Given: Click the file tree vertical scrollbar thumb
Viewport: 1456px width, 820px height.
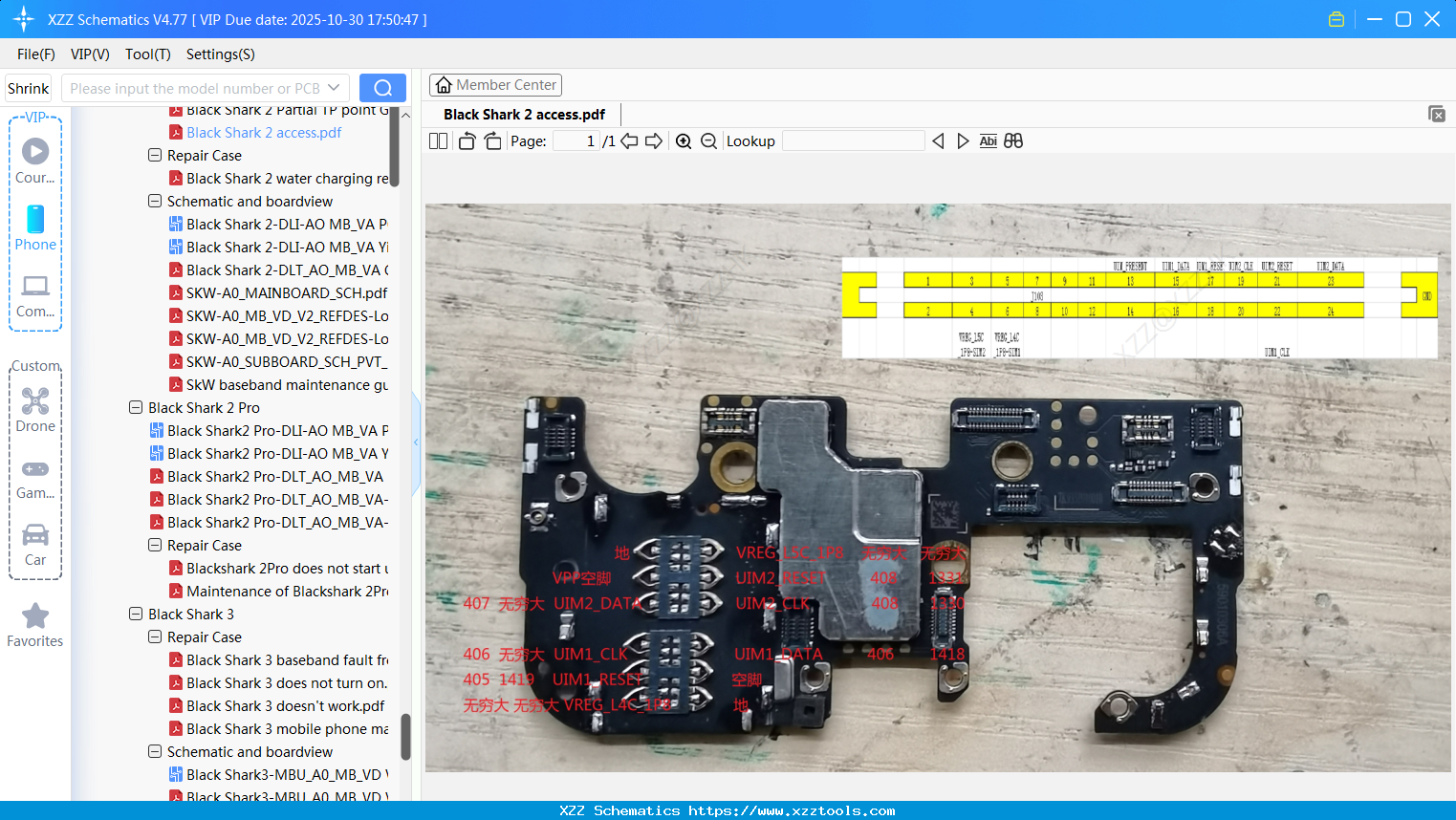Looking at the screenshot, I should 405,737.
